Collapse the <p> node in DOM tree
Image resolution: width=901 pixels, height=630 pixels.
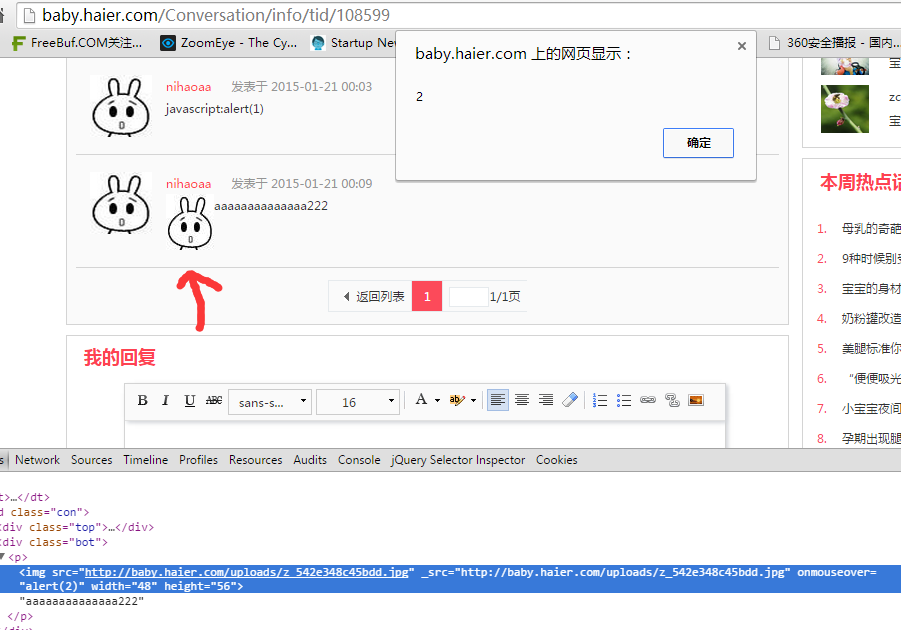click(2, 556)
